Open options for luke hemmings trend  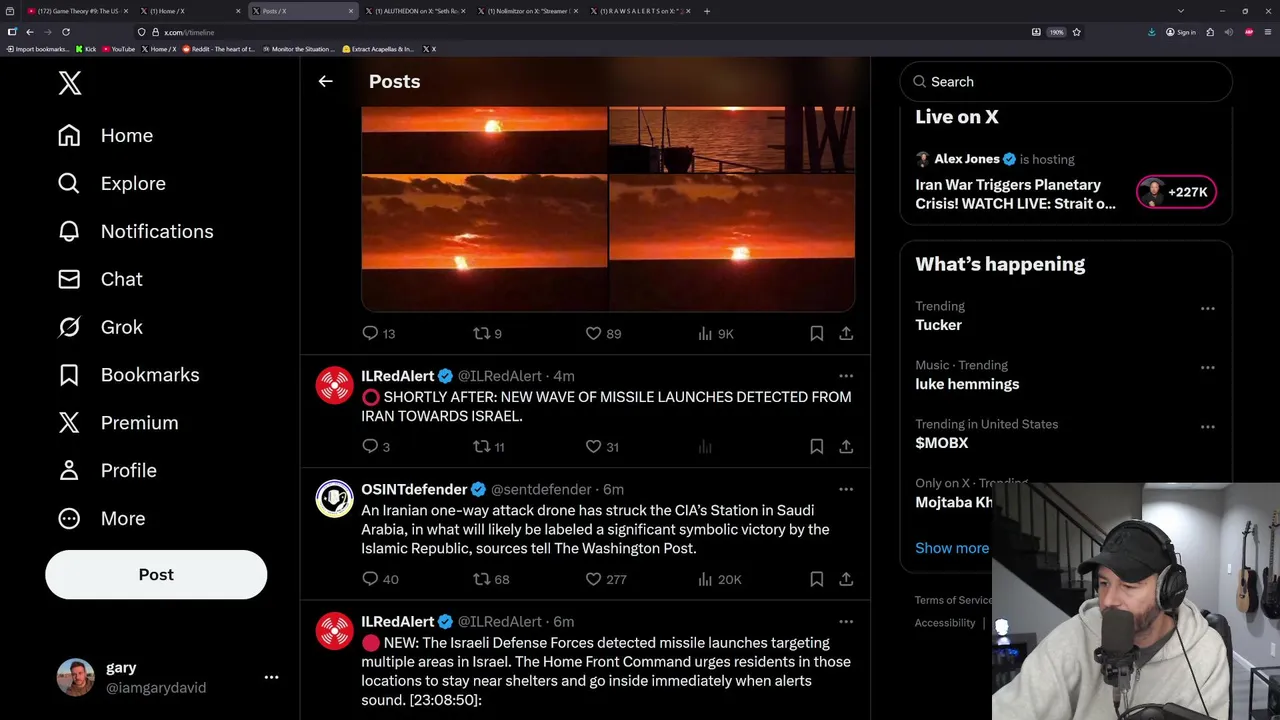coord(1208,367)
